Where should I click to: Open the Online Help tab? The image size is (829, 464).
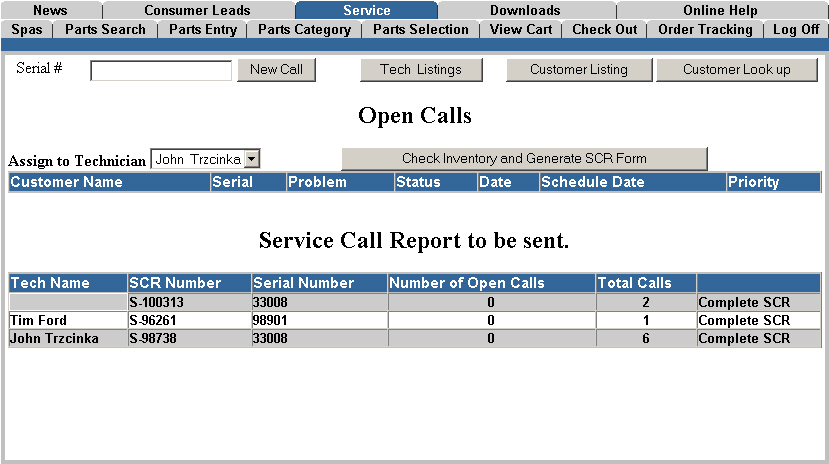pyautogui.click(x=720, y=10)
